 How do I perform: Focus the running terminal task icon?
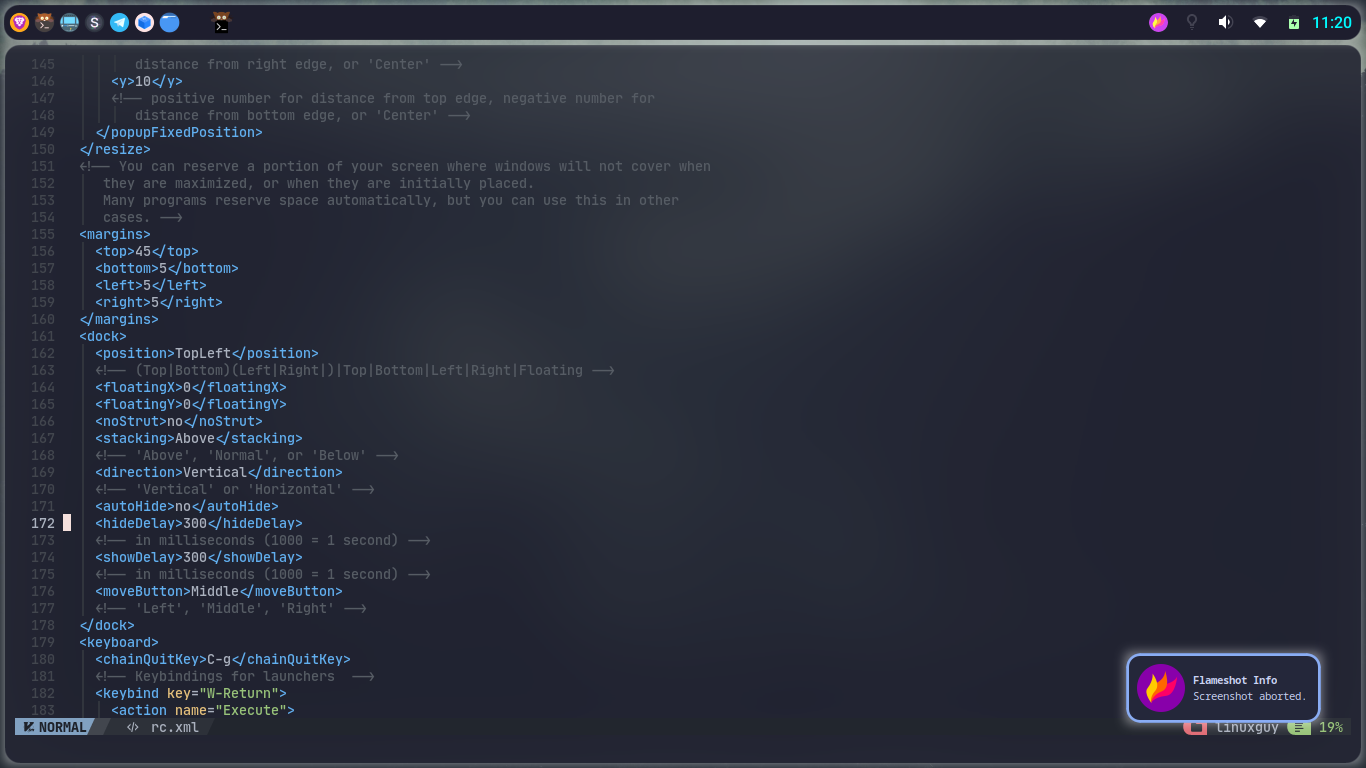(222, 22)
